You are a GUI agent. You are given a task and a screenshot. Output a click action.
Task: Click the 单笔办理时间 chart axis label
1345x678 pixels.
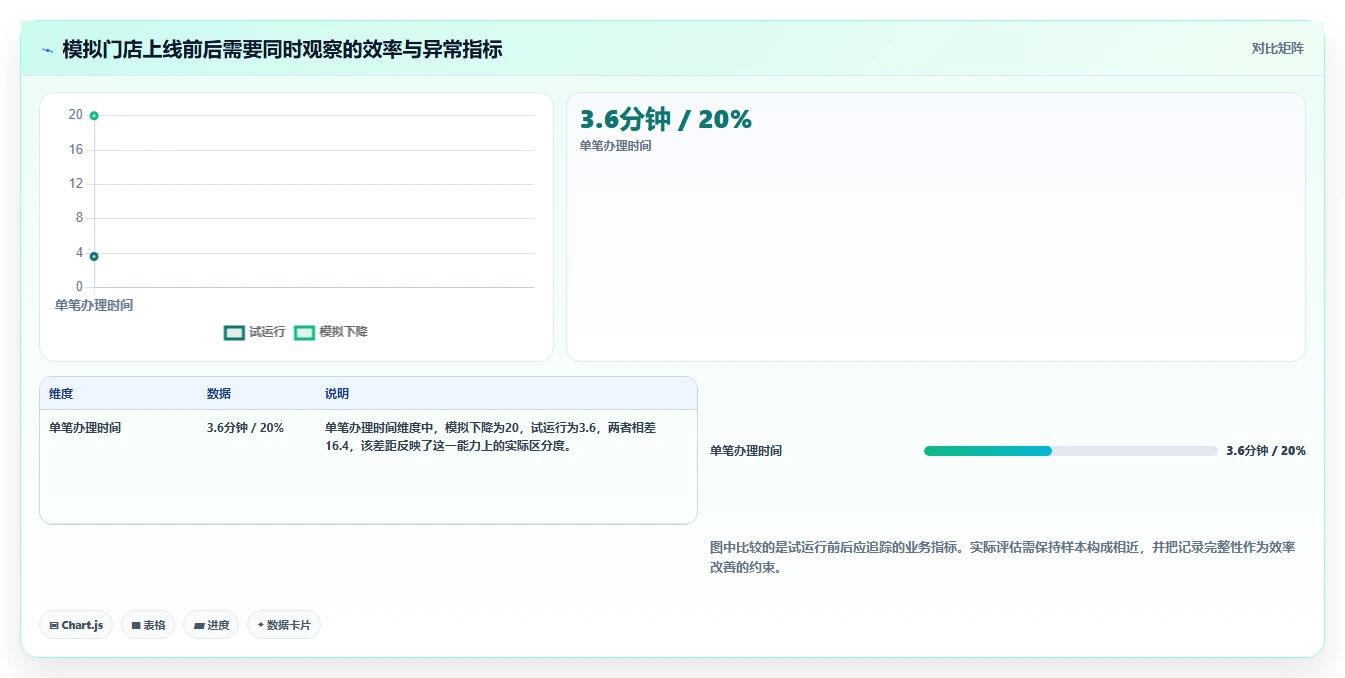pos(94,305)
